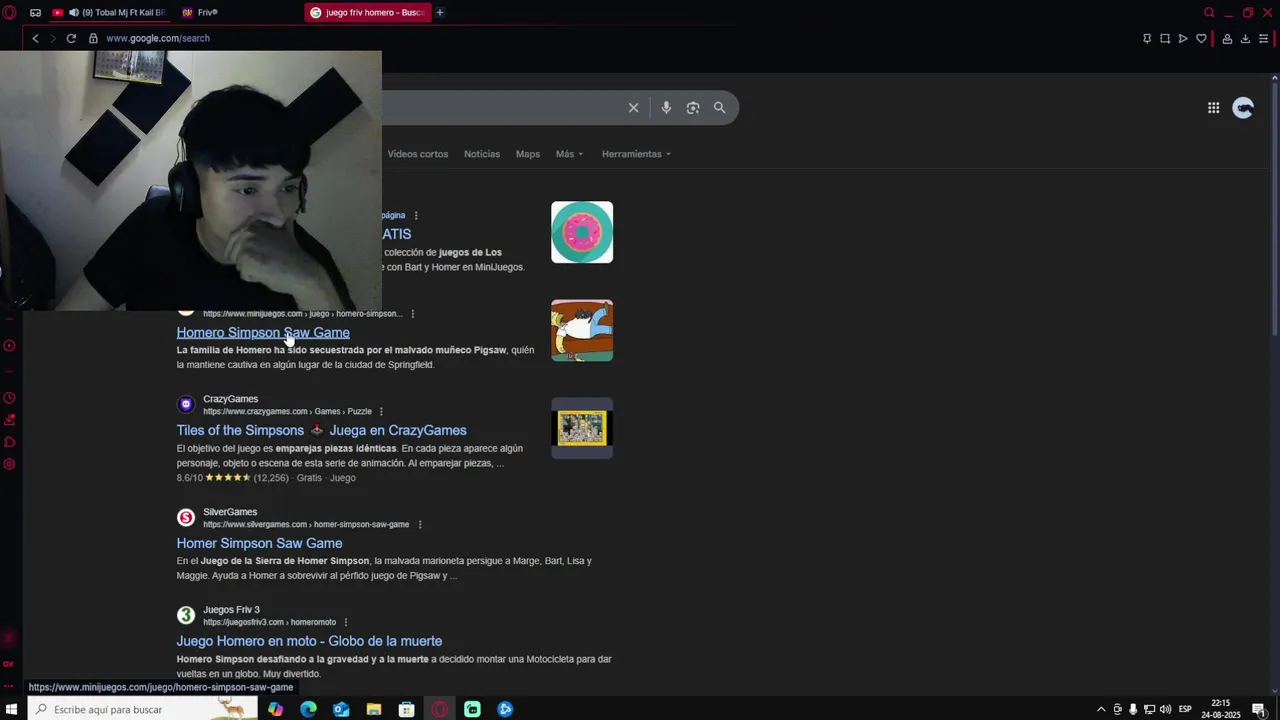Screen dimensions: 1280x720
Task: Open the volume control in tray
Action: [1165, 709]
